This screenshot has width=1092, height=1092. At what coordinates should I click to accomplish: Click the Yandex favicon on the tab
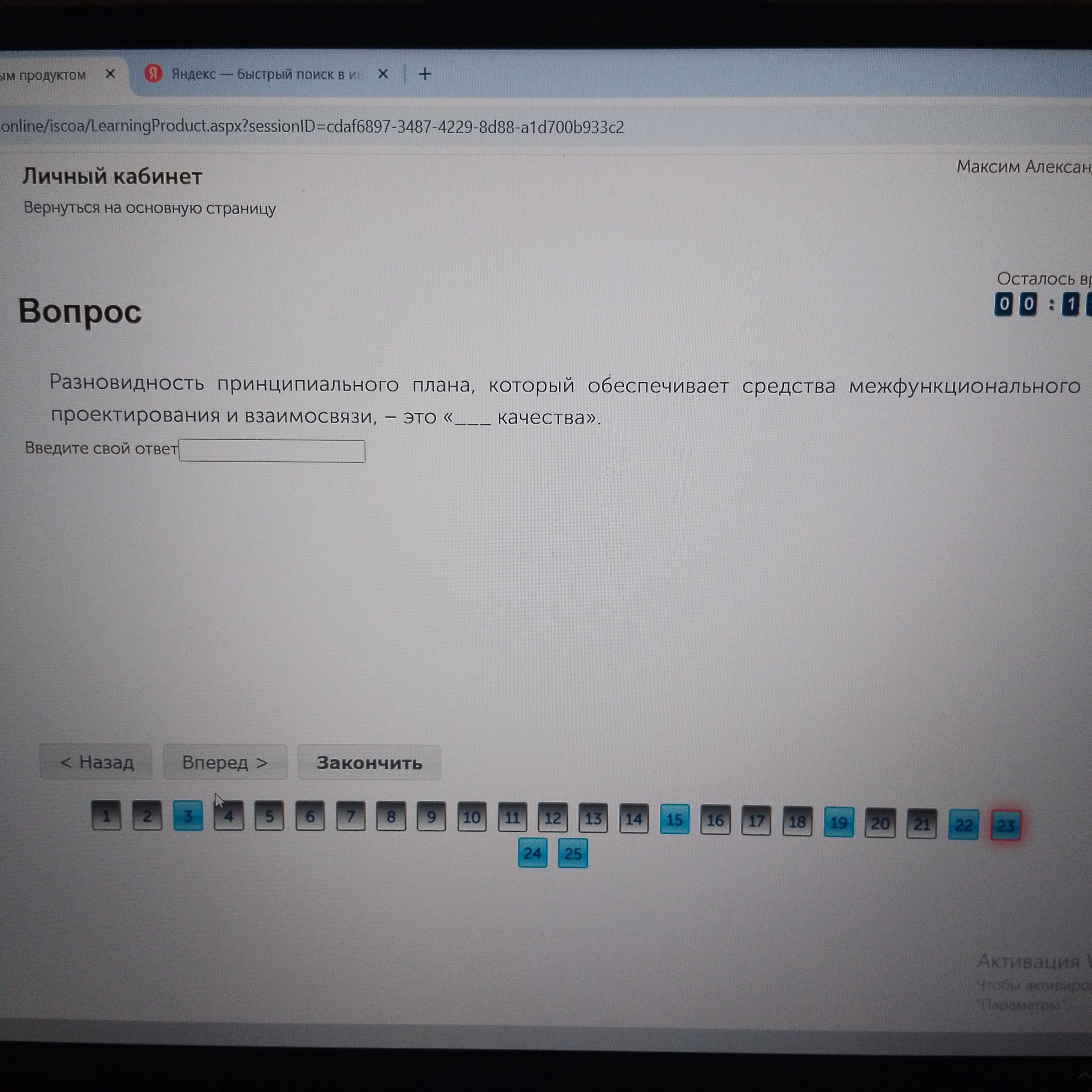(x=153, y=74)
